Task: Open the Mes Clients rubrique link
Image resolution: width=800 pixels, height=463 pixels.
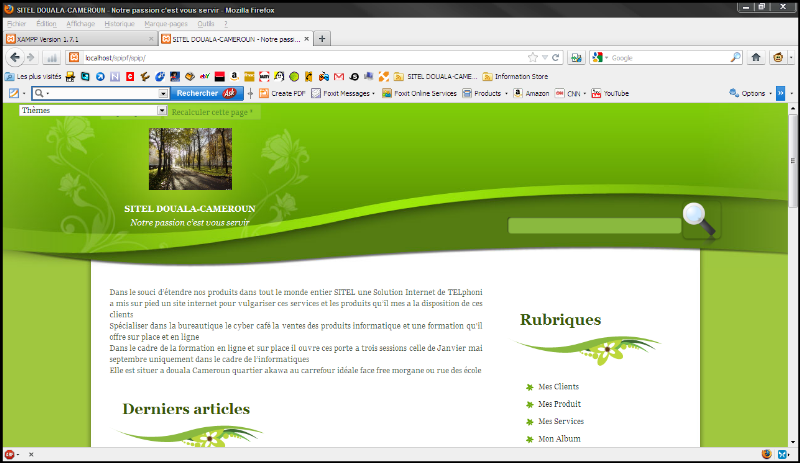Action: point(558,386)
